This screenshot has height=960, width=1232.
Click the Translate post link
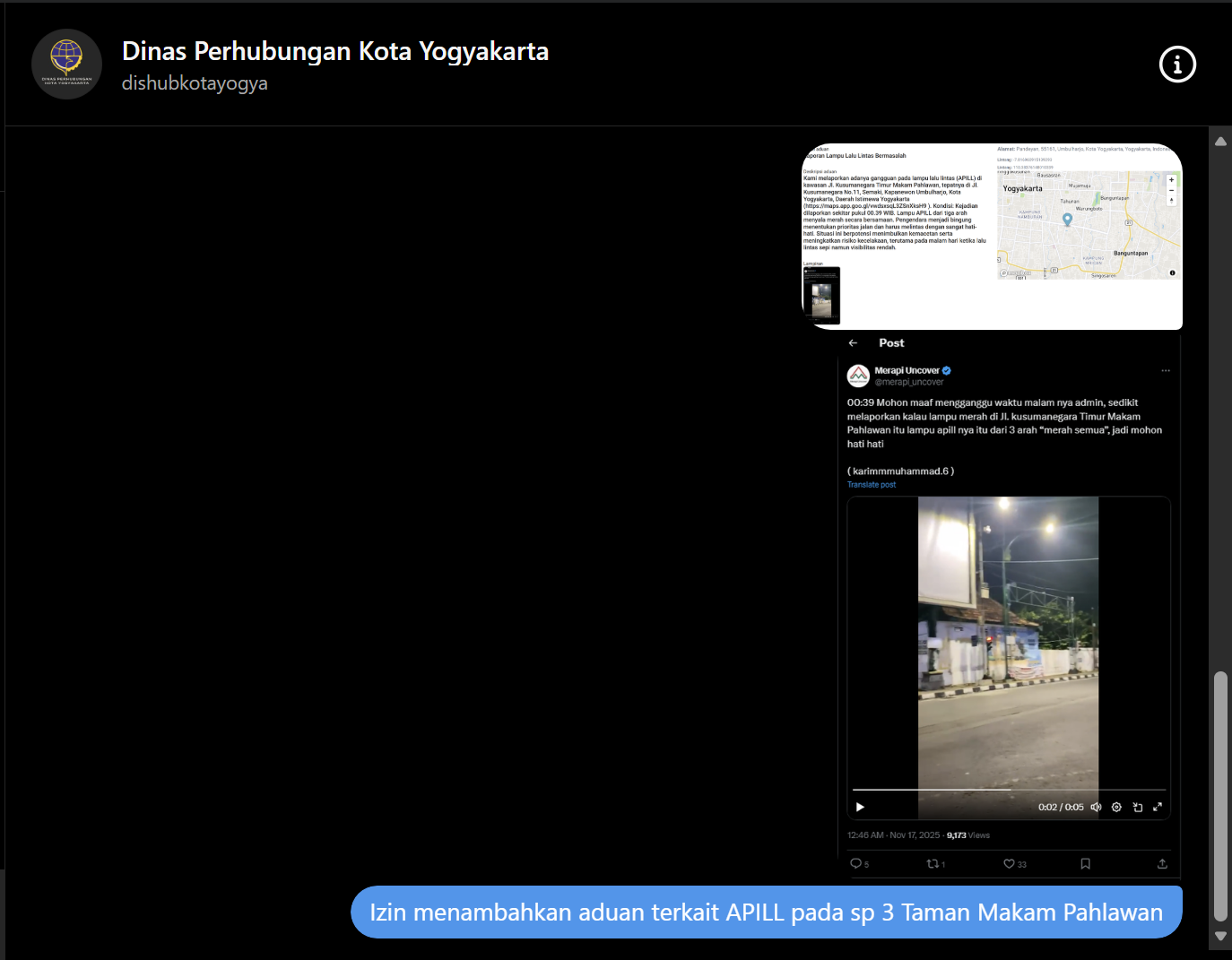pyautogui.click(x=871, y=485)
